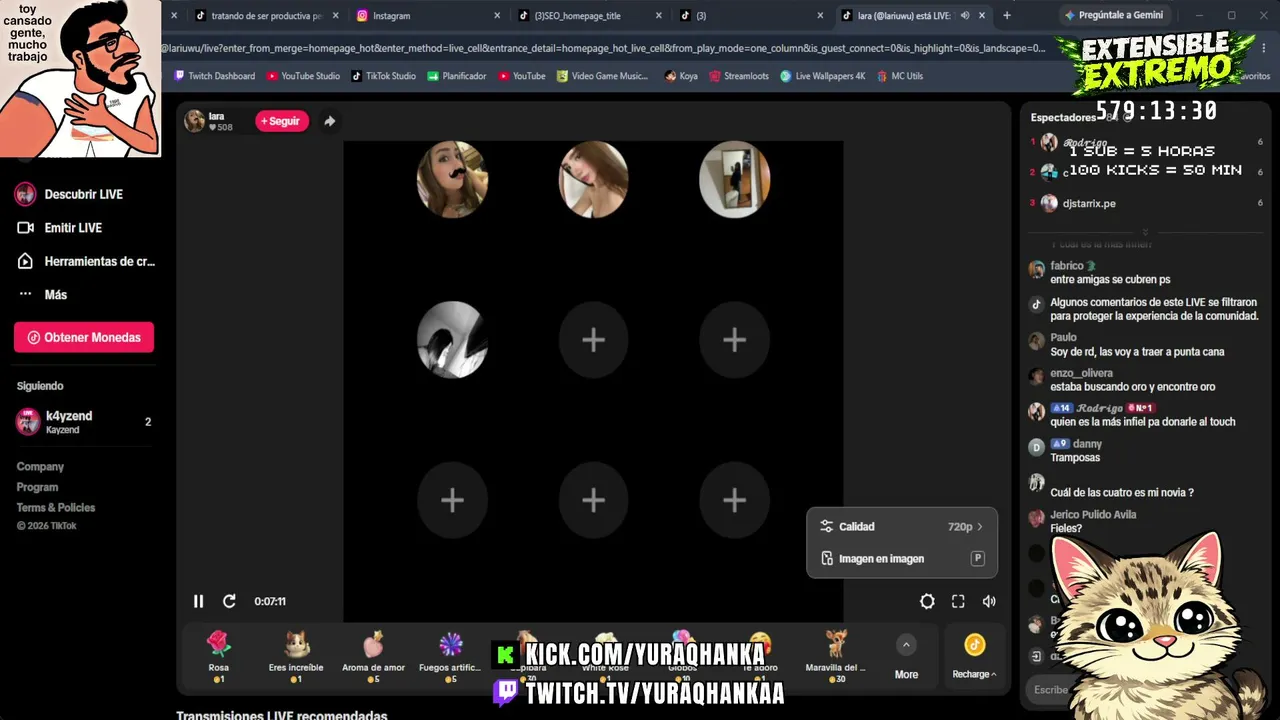The image size is (1280, 720).
Task: Send the Aroma de amor gift
Action: point(373,656)
